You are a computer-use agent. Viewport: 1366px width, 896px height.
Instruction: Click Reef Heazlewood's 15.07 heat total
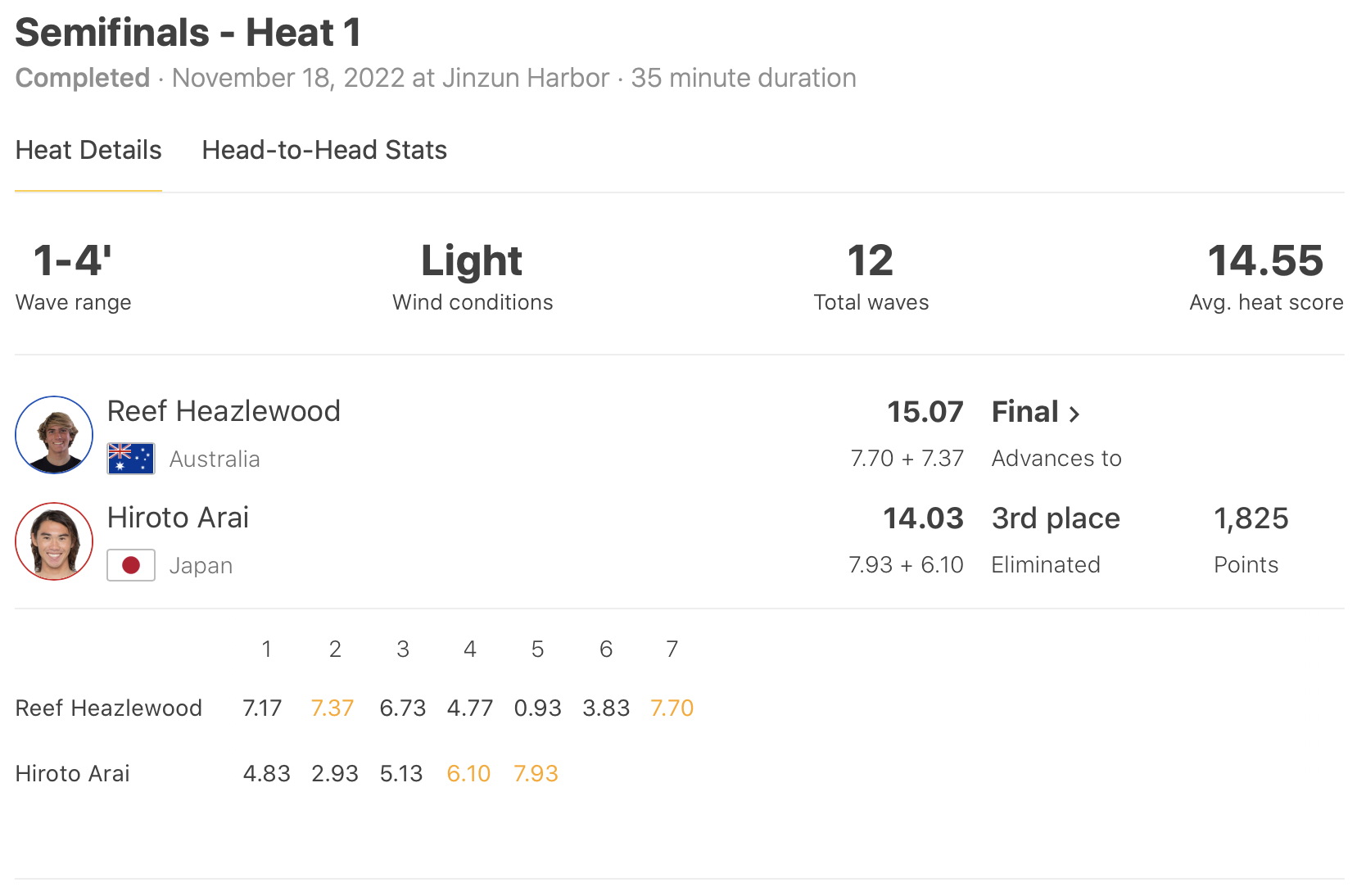[x=925, y=412]
